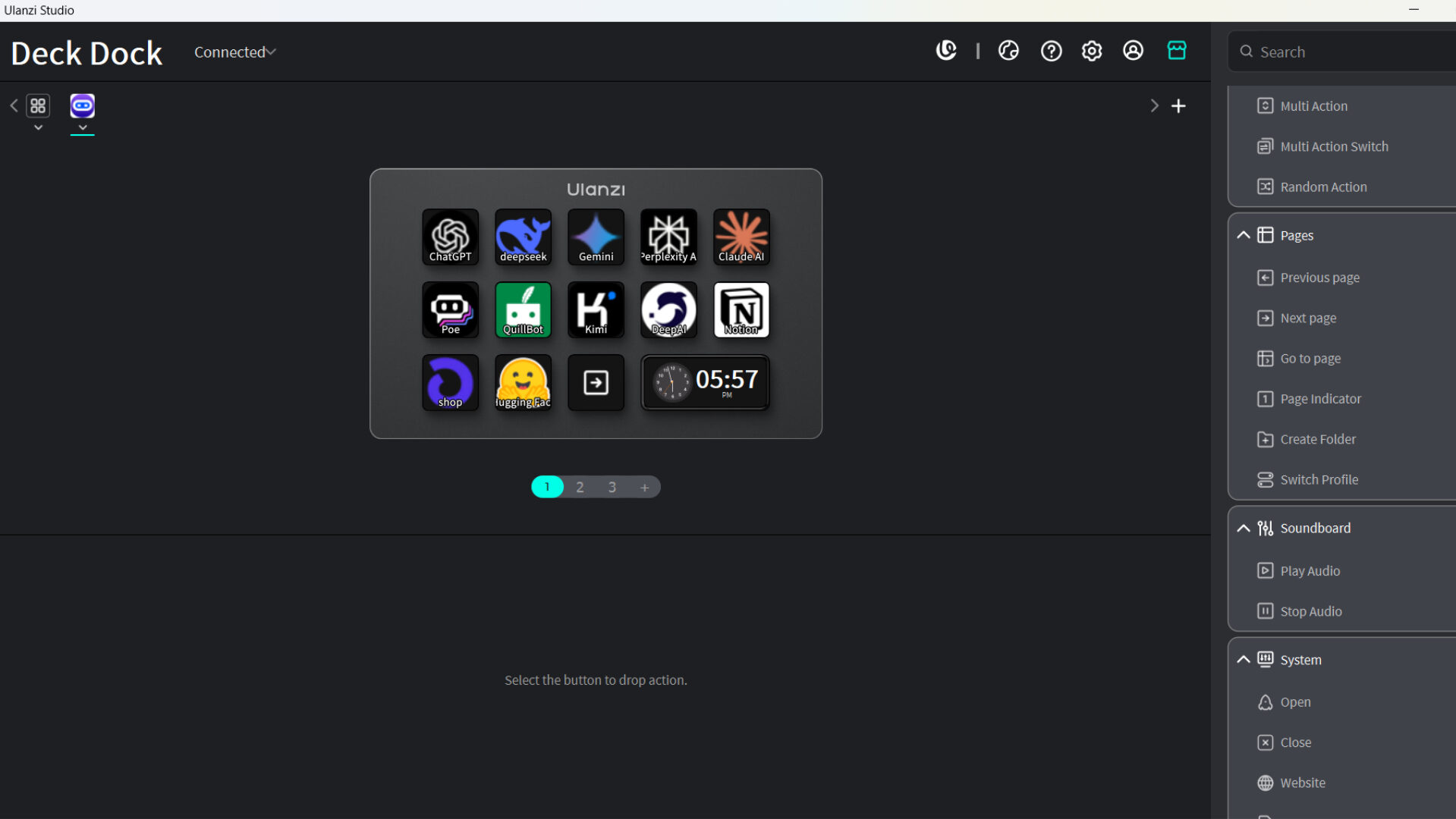Viewport: 1456px width, 819px height.
Task: Switch to page 1 tab
Action: point(547,487)
